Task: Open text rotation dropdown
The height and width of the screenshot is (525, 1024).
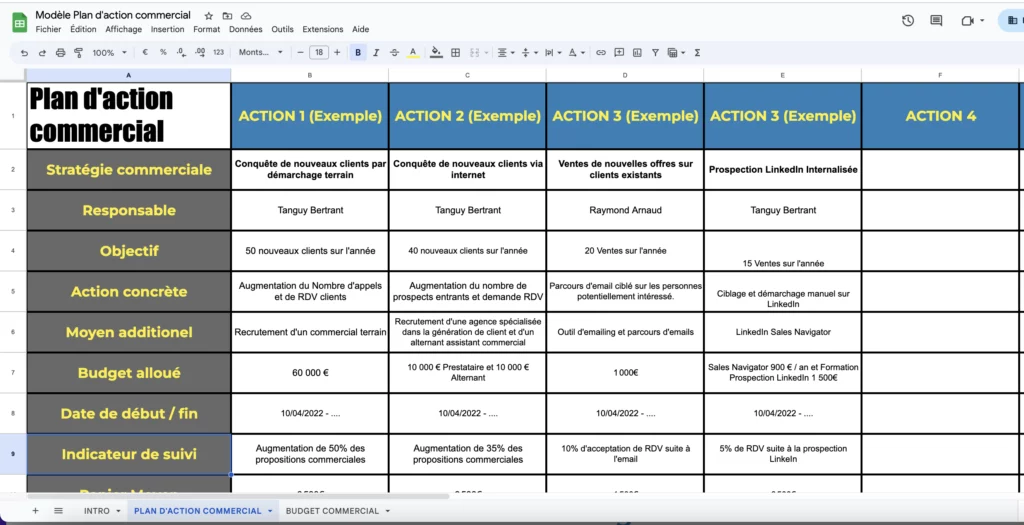Action: [576, 53]
